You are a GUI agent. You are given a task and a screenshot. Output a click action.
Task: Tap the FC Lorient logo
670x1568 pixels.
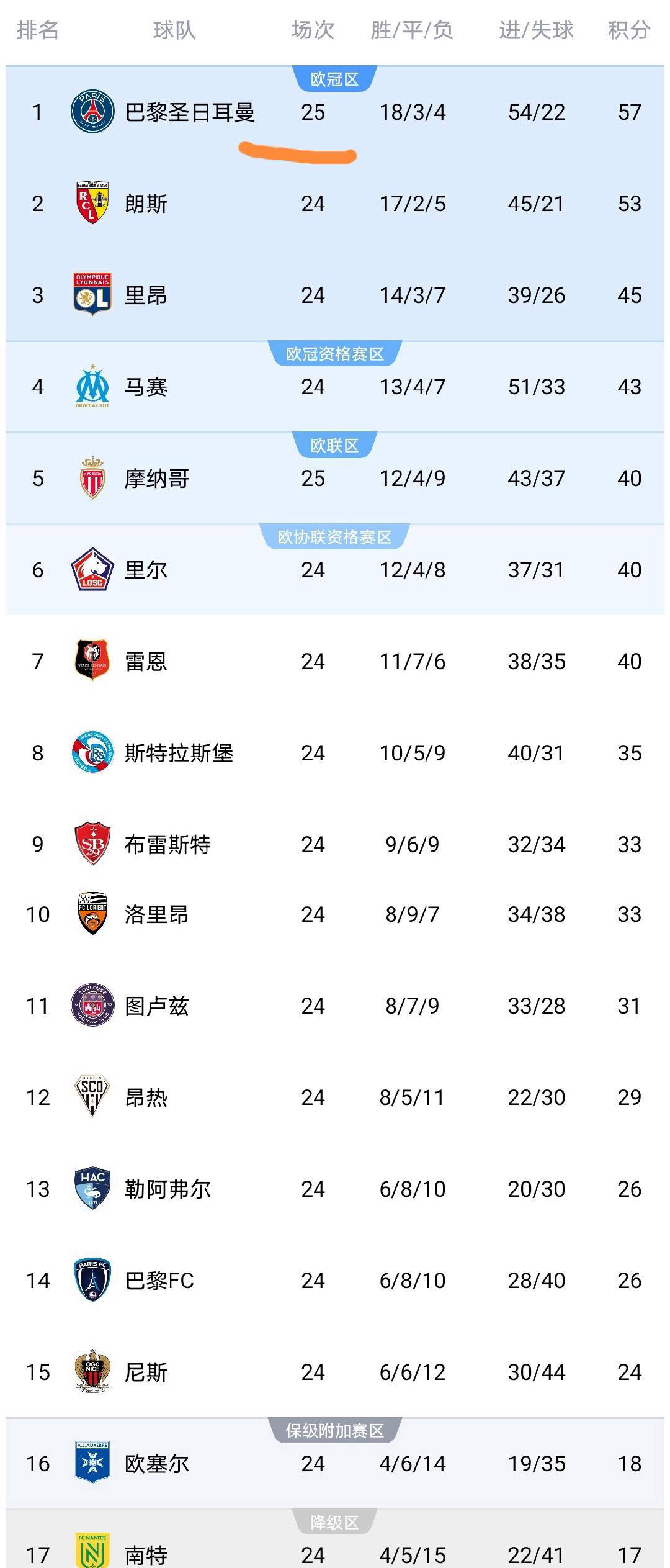tap(92, 913)
